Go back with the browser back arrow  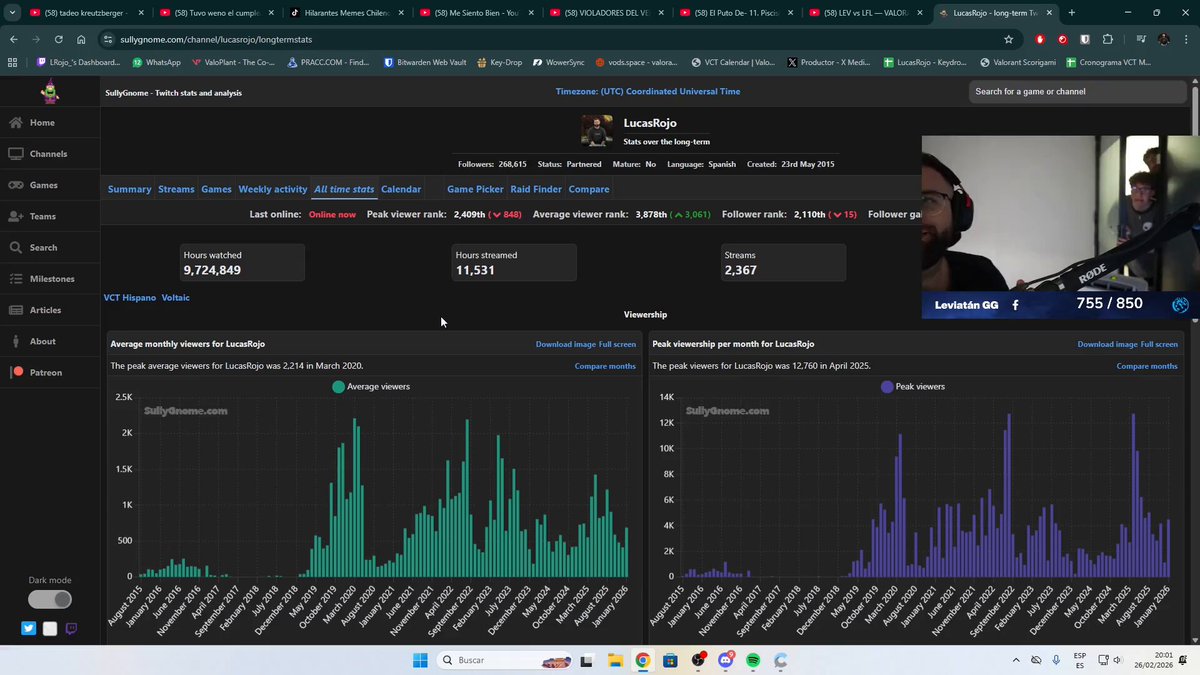point(14,39)
